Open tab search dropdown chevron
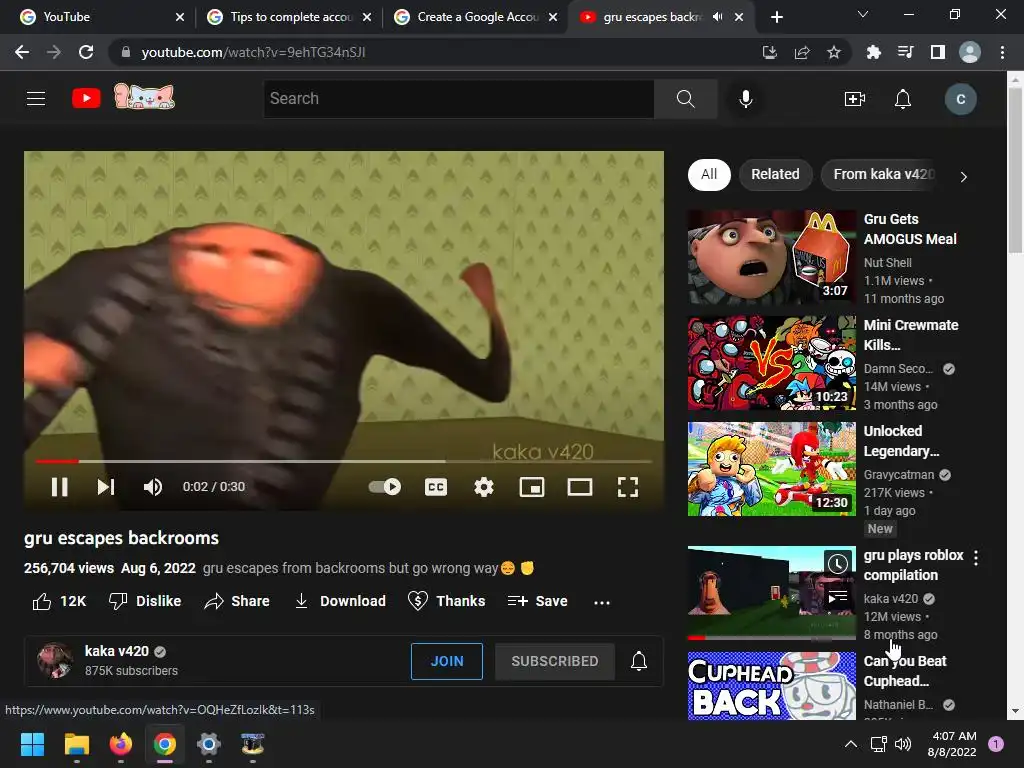The width and height of the screenshot is (1024, 768). [862, 14]
